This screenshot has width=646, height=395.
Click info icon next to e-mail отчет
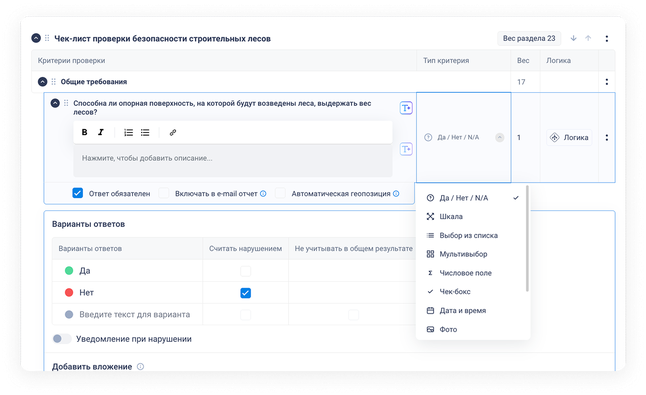pos(263,194)
